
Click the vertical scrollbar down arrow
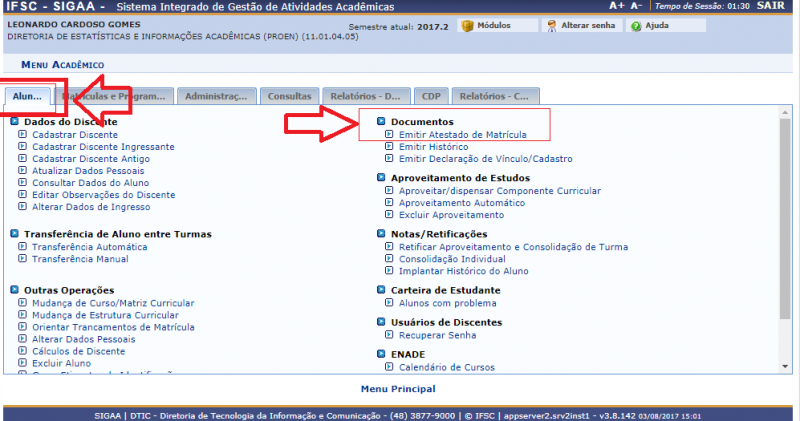coord(785,369)
